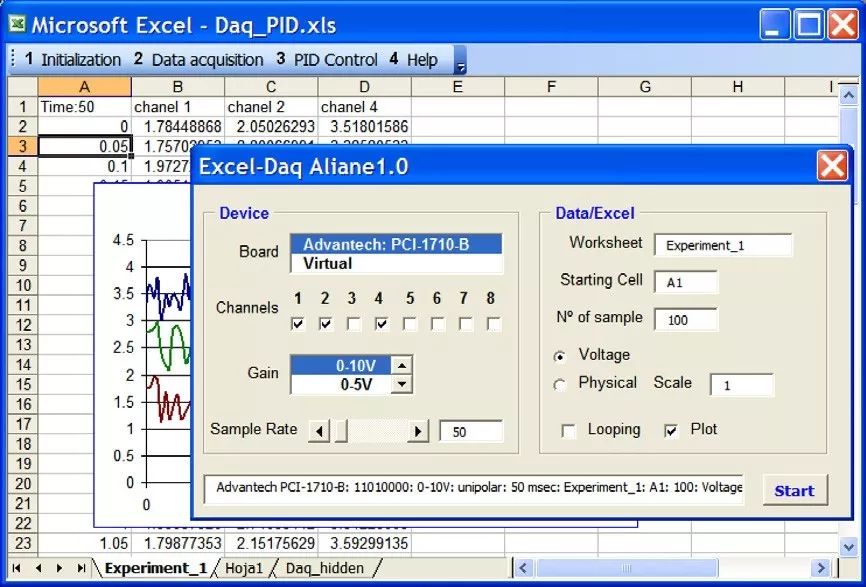Click the Sample Rate right arrow
The image size is (866, 587).
418,431
